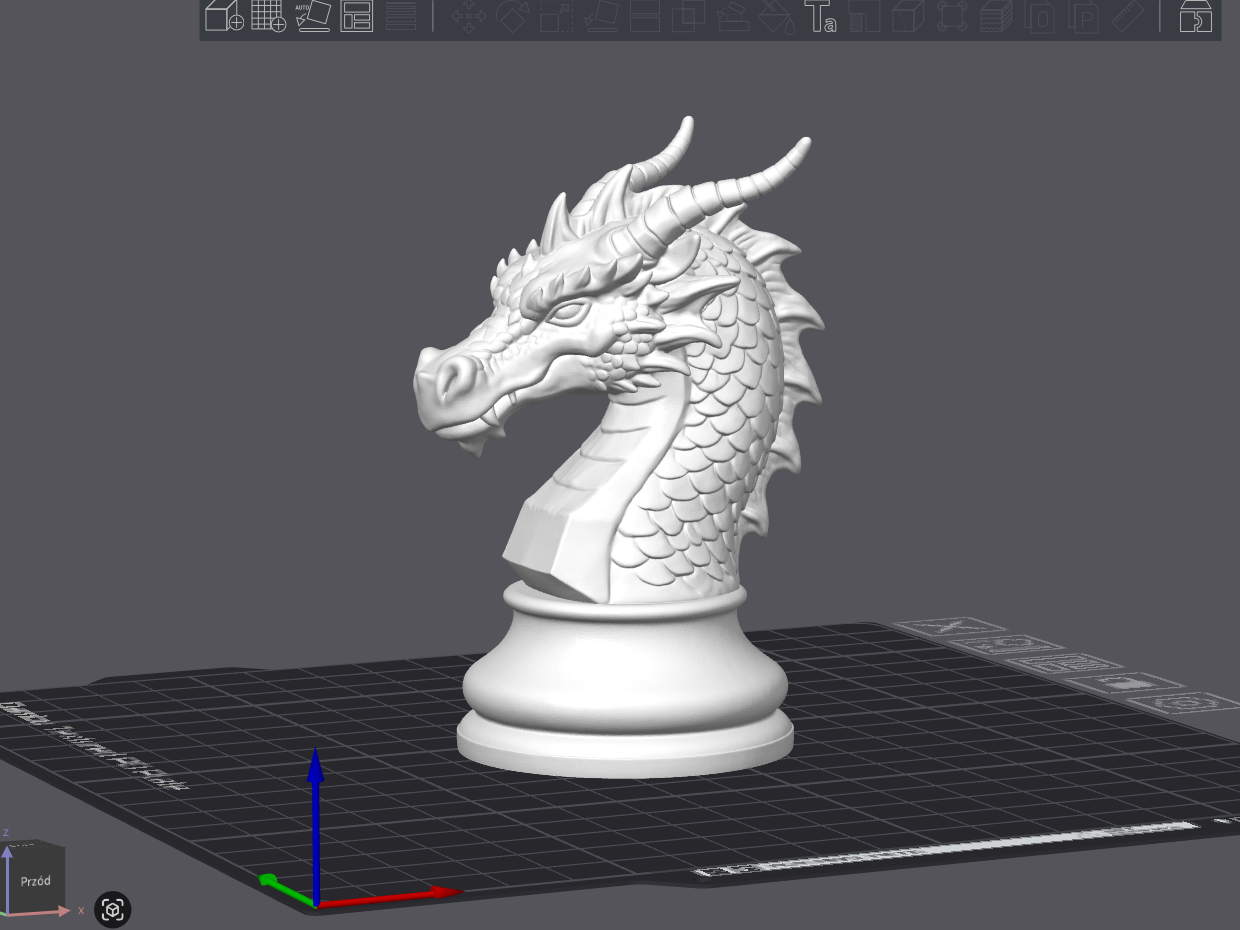This screenshot has height=930, width=1240.
Task: Click the plate's second side icon below X
Action: 1006,645
